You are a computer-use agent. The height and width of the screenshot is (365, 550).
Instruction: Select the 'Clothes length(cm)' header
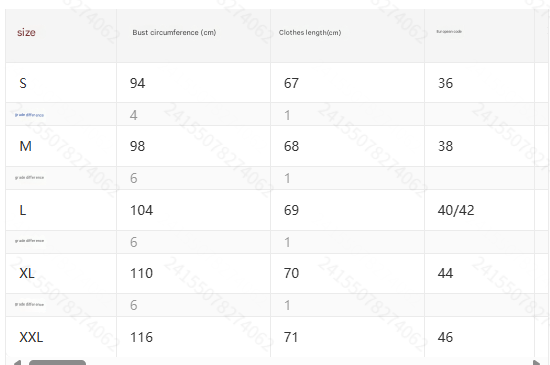(x=310, y=32)
